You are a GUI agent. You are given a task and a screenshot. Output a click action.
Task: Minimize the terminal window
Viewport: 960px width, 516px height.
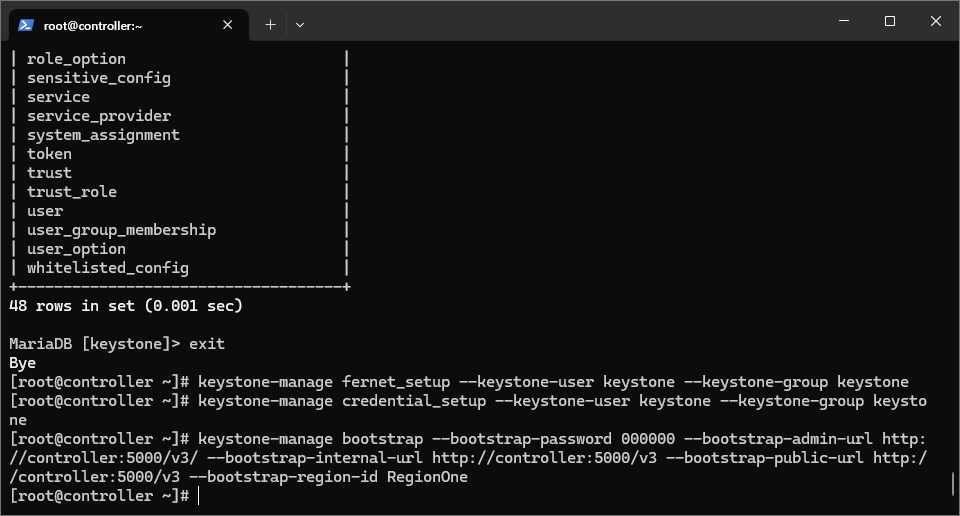[844, 21]
